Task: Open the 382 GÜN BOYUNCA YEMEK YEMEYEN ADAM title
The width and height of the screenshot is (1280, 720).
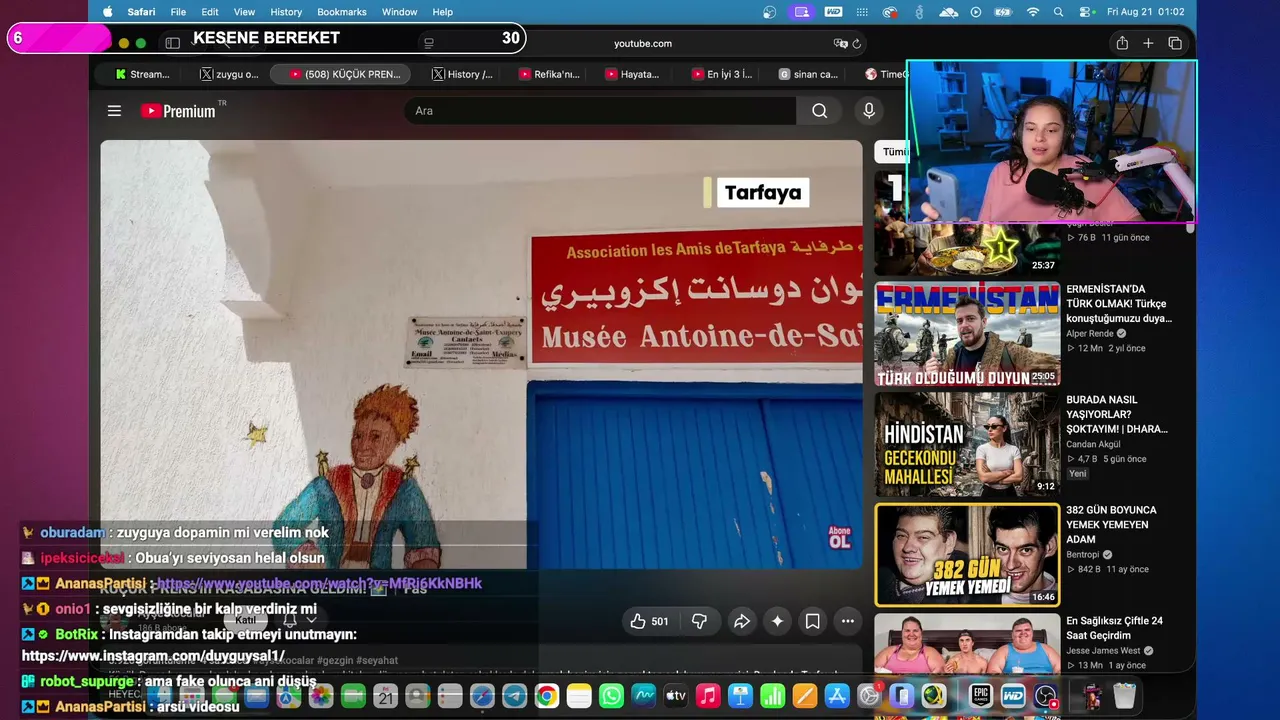Action: [1111, 524]
